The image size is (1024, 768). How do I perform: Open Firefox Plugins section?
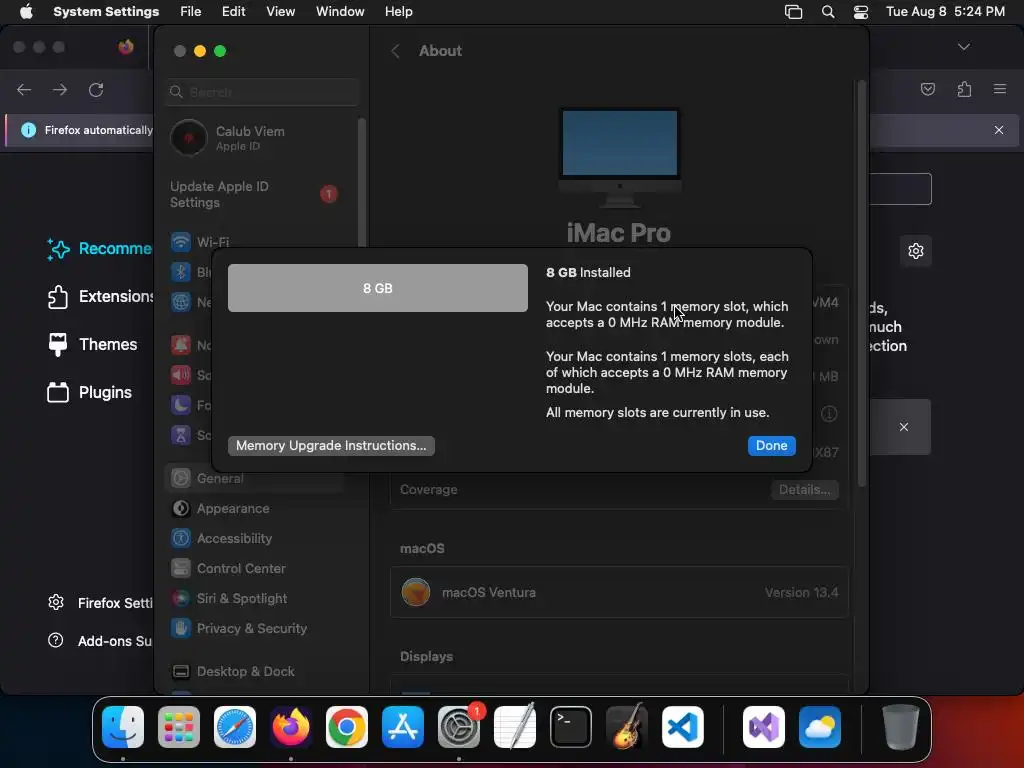coord(89,392)
